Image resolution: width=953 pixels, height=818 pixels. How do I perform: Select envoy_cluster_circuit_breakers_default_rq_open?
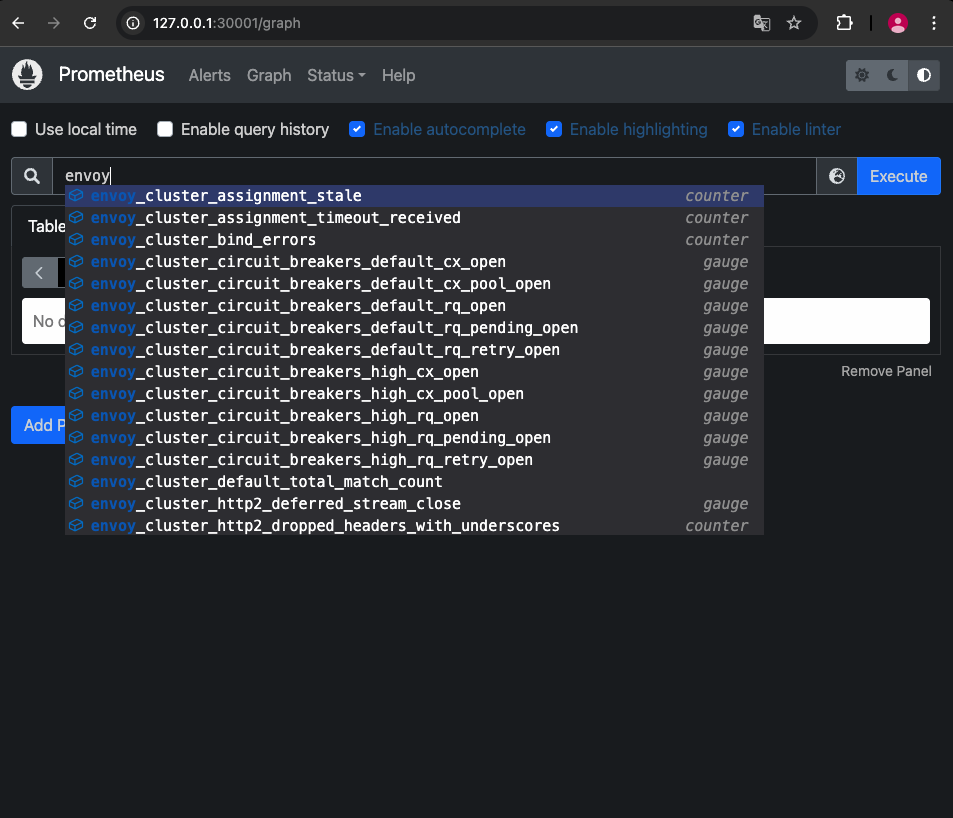414,306
